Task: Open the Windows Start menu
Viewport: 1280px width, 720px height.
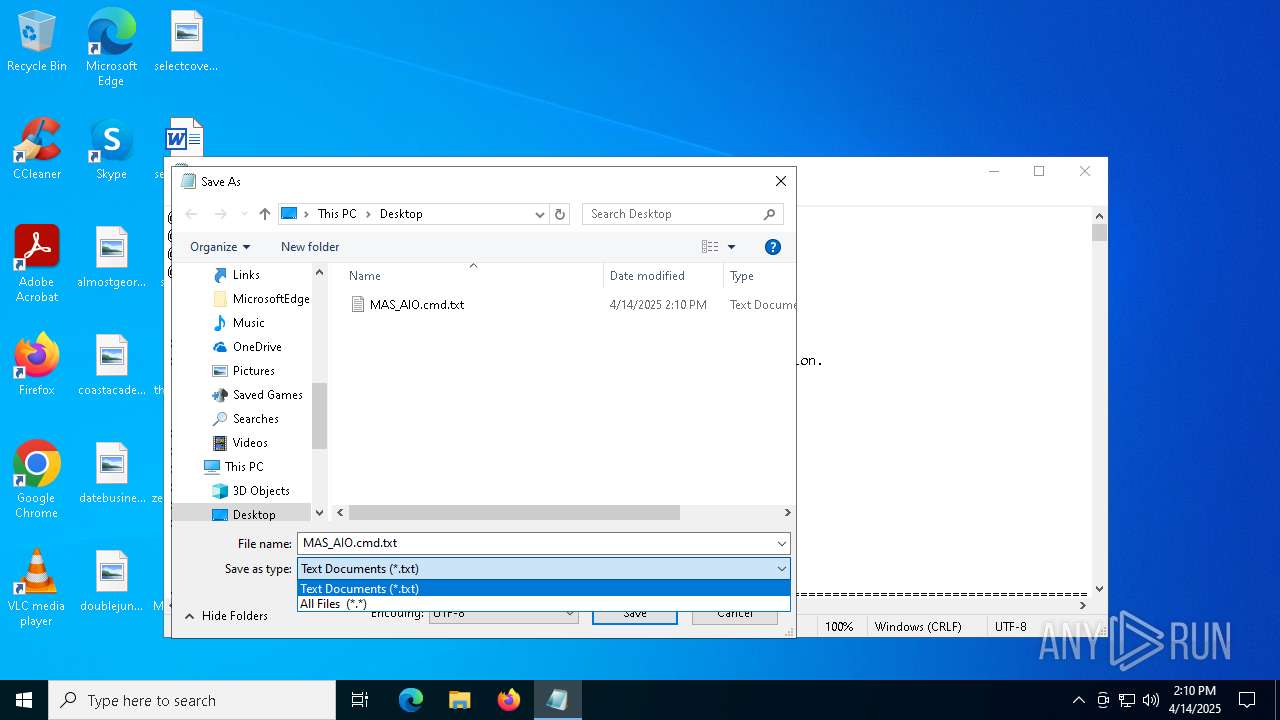Action: 24,700
